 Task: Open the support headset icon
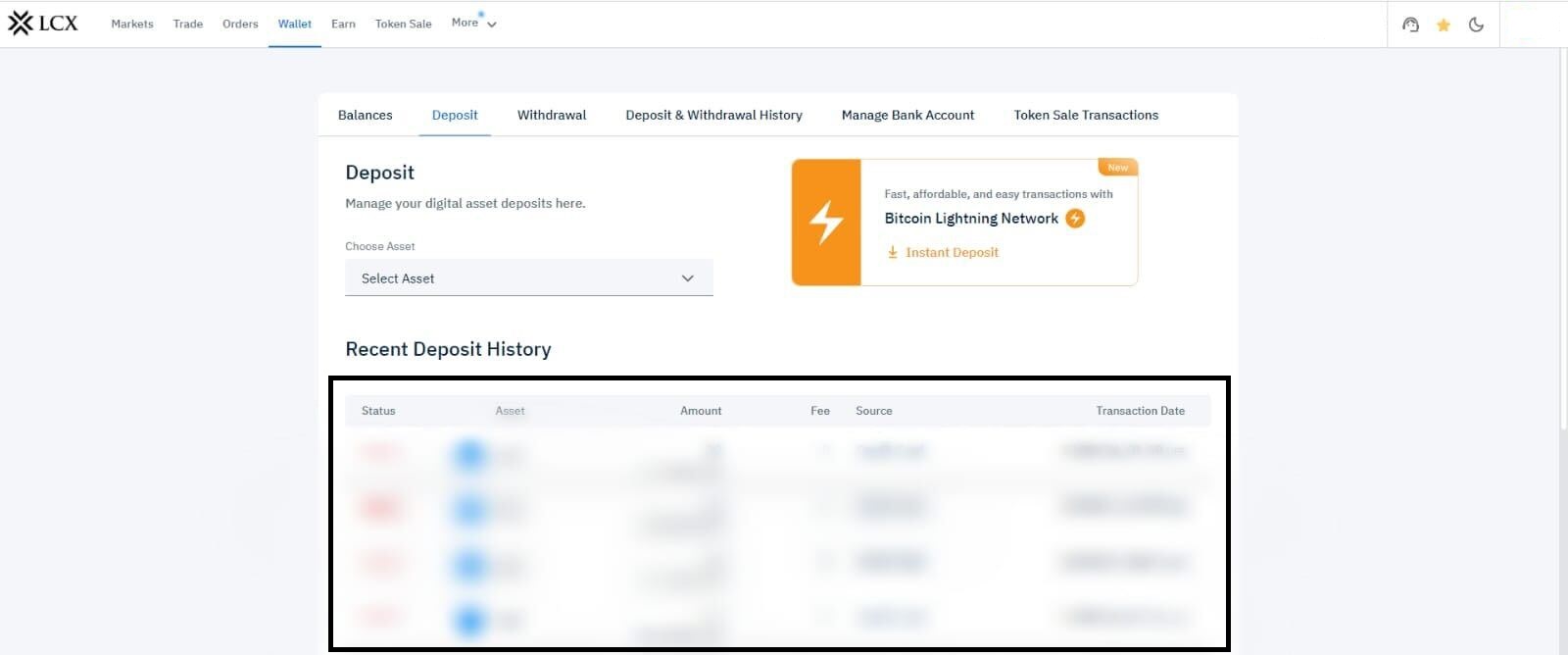point(1410,25)
